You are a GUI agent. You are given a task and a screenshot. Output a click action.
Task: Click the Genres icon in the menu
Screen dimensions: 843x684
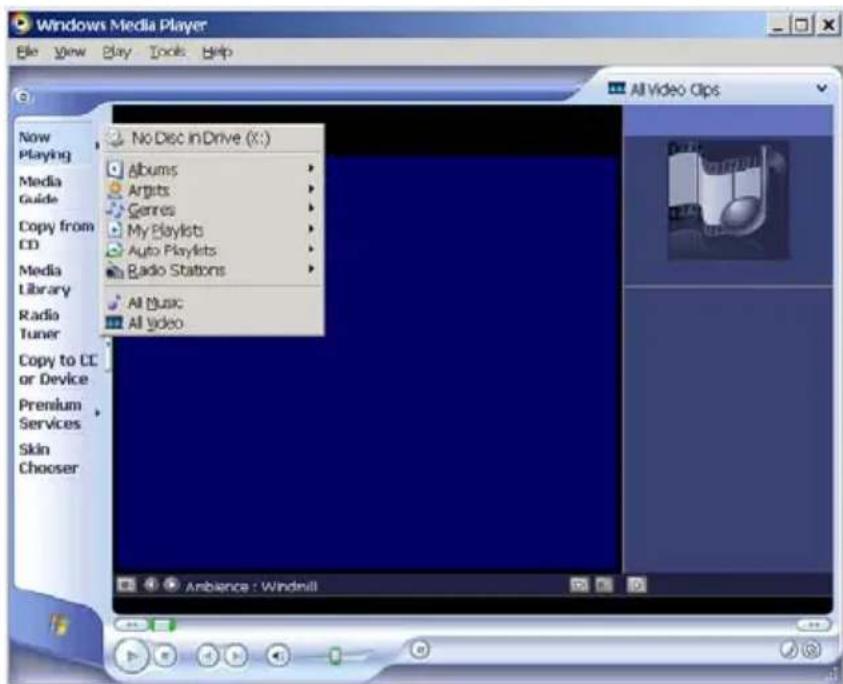pyautogui.click(x=115, y=210)
